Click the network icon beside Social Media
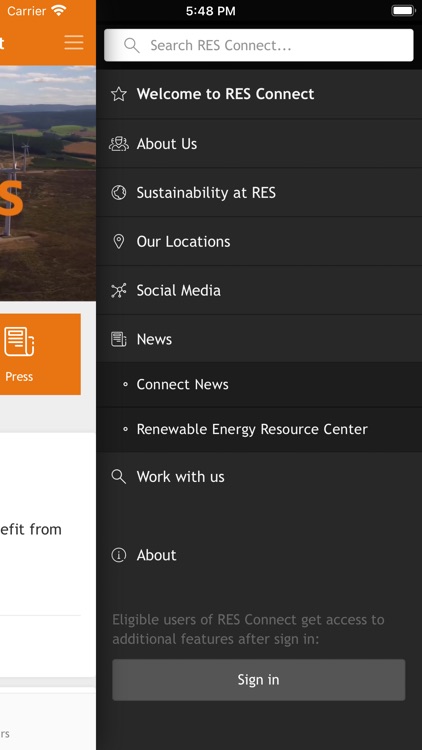Viewport: 422px width, 750px height. pos(119,290)
